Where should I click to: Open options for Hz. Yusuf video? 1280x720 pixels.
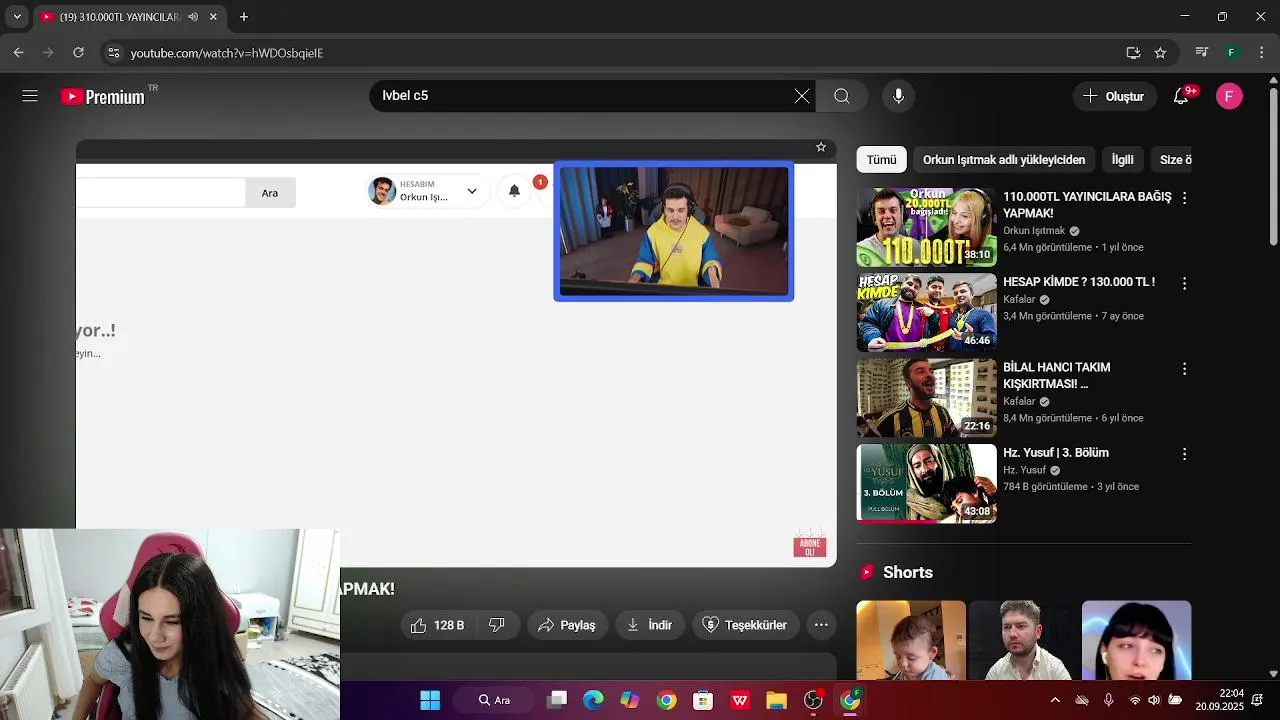1184,454
